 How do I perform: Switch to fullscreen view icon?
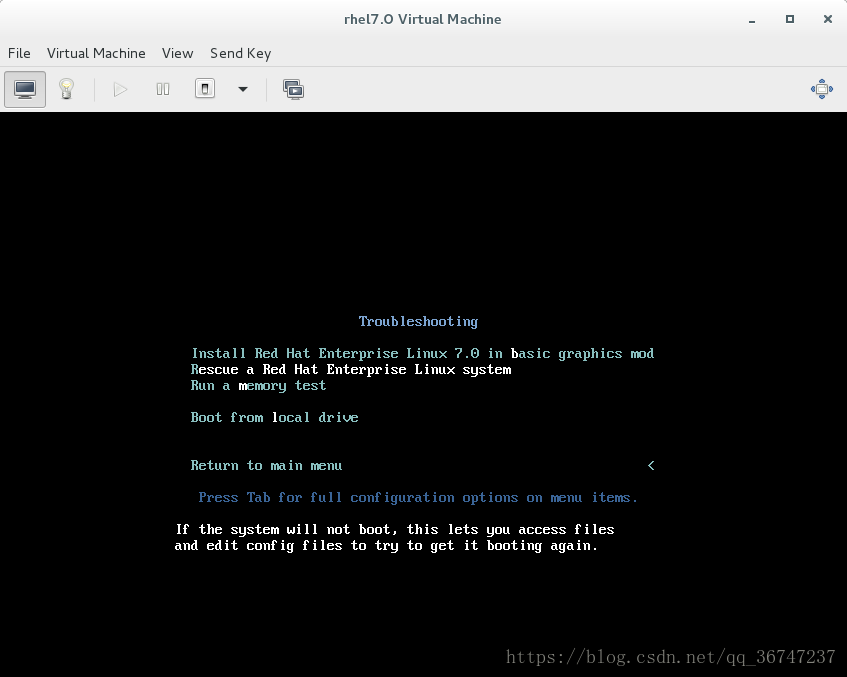point(822,89)
